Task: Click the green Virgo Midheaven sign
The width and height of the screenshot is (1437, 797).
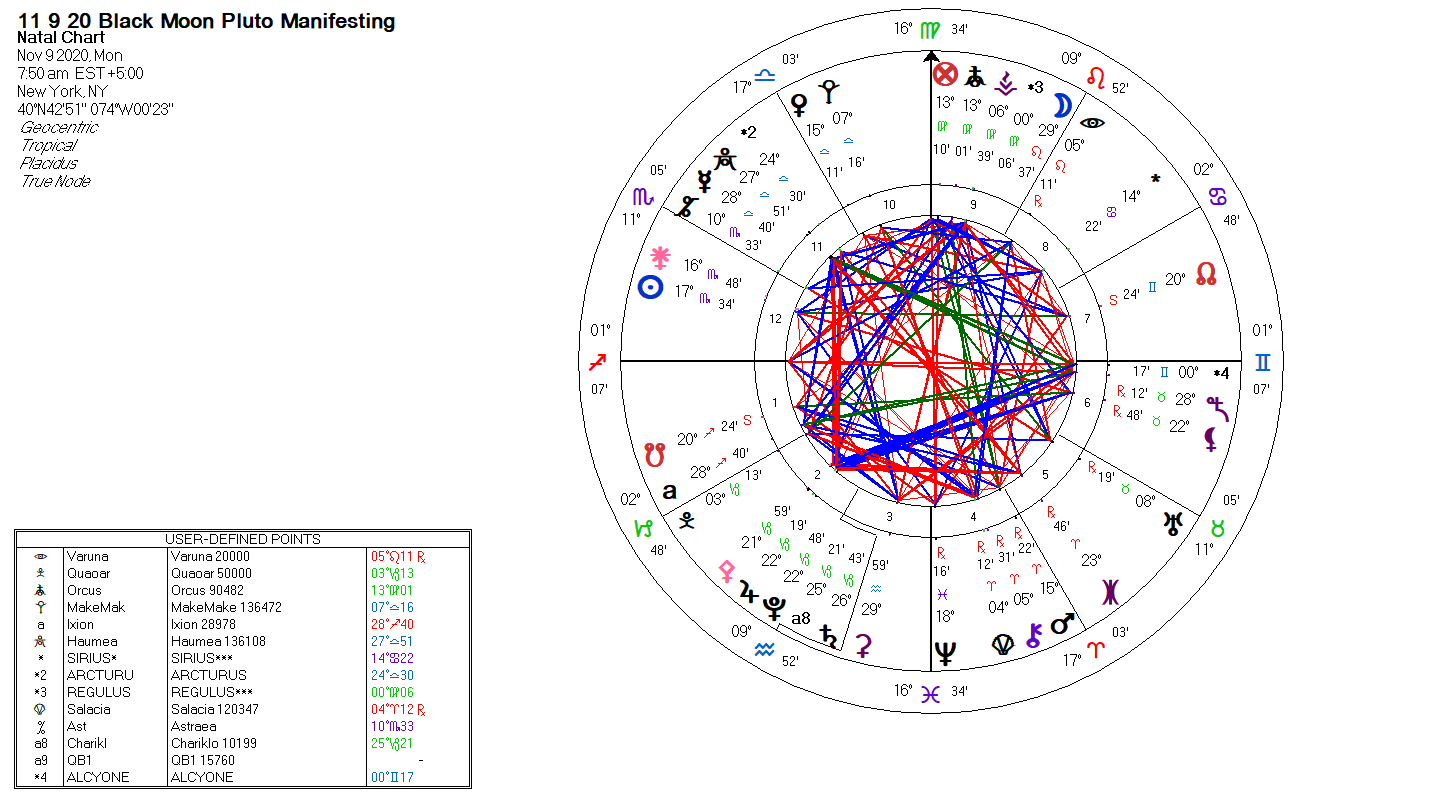Action: tap(931, 30)
